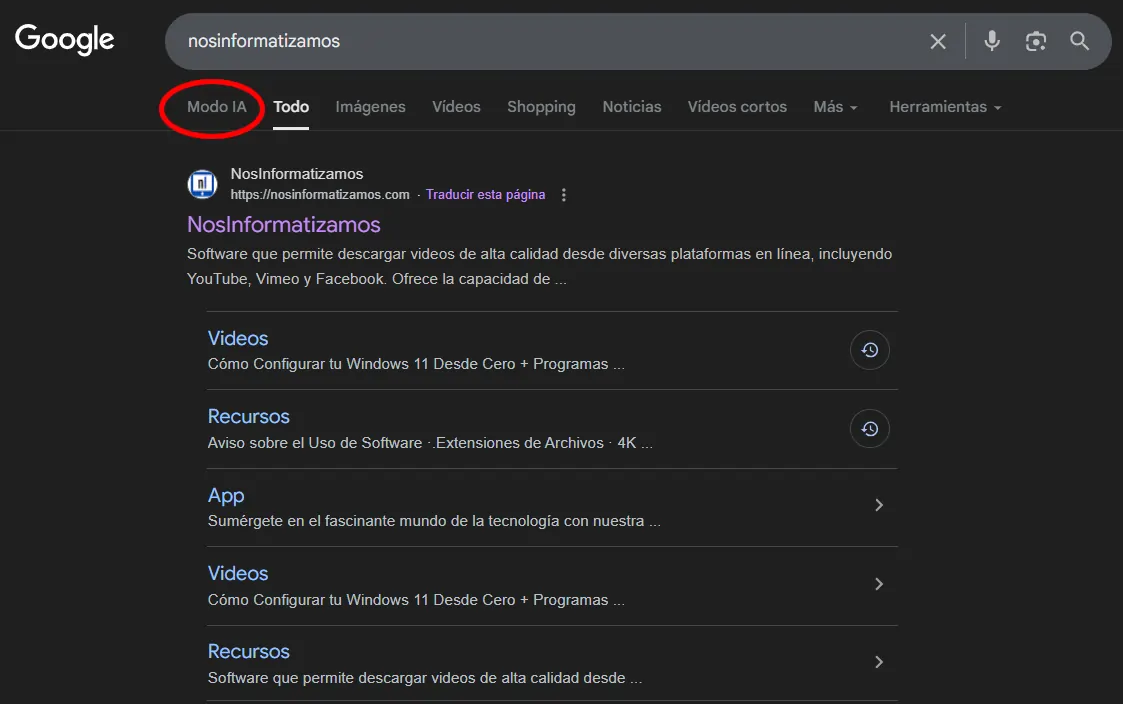Click the NosInformatizamos site name above URL
Image resolution: width=1123 pixels, height=704 pixels.
tap(297, 174)
